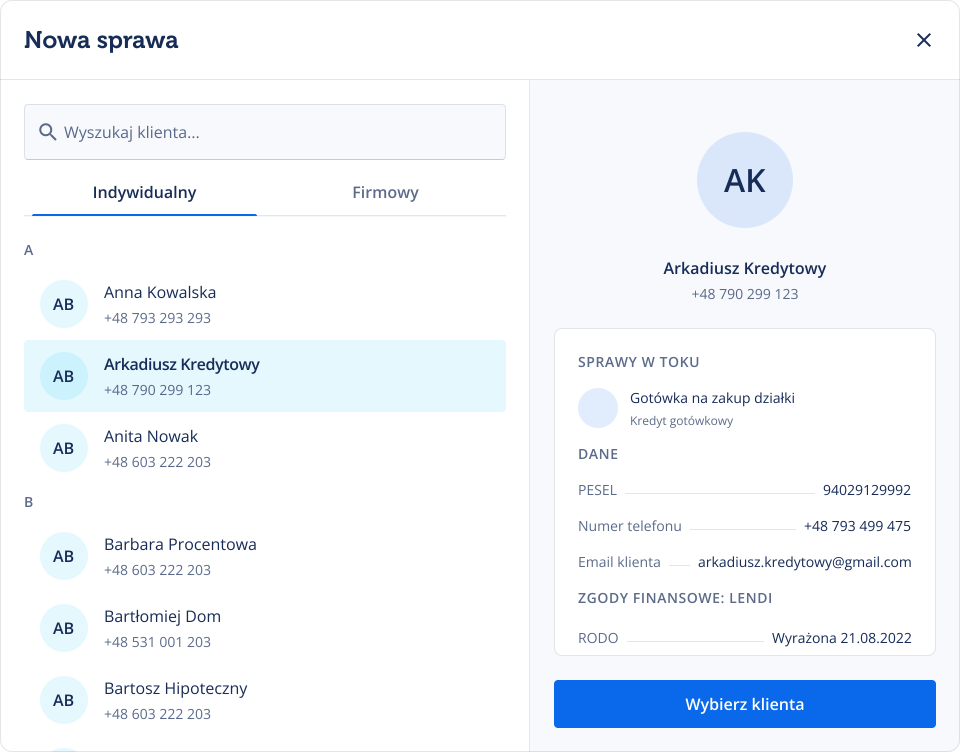Click the phone +48 531 001 203
The height and width of the screenshot is (752, 960).
click(157, 642)
